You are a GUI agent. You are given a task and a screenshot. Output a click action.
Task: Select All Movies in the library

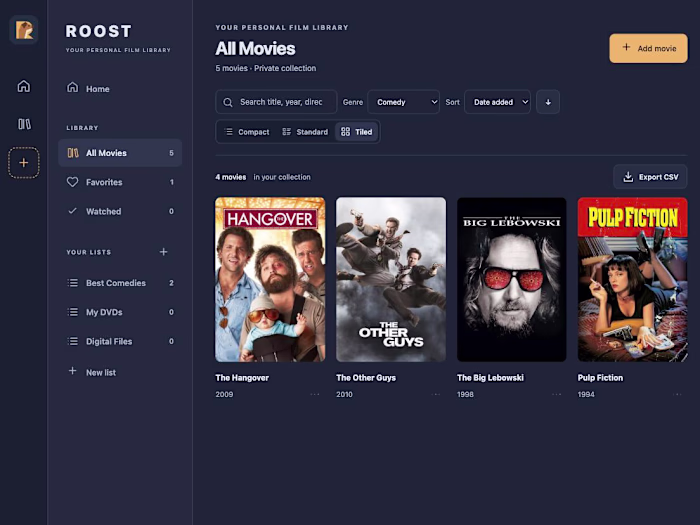pos(120,153)
